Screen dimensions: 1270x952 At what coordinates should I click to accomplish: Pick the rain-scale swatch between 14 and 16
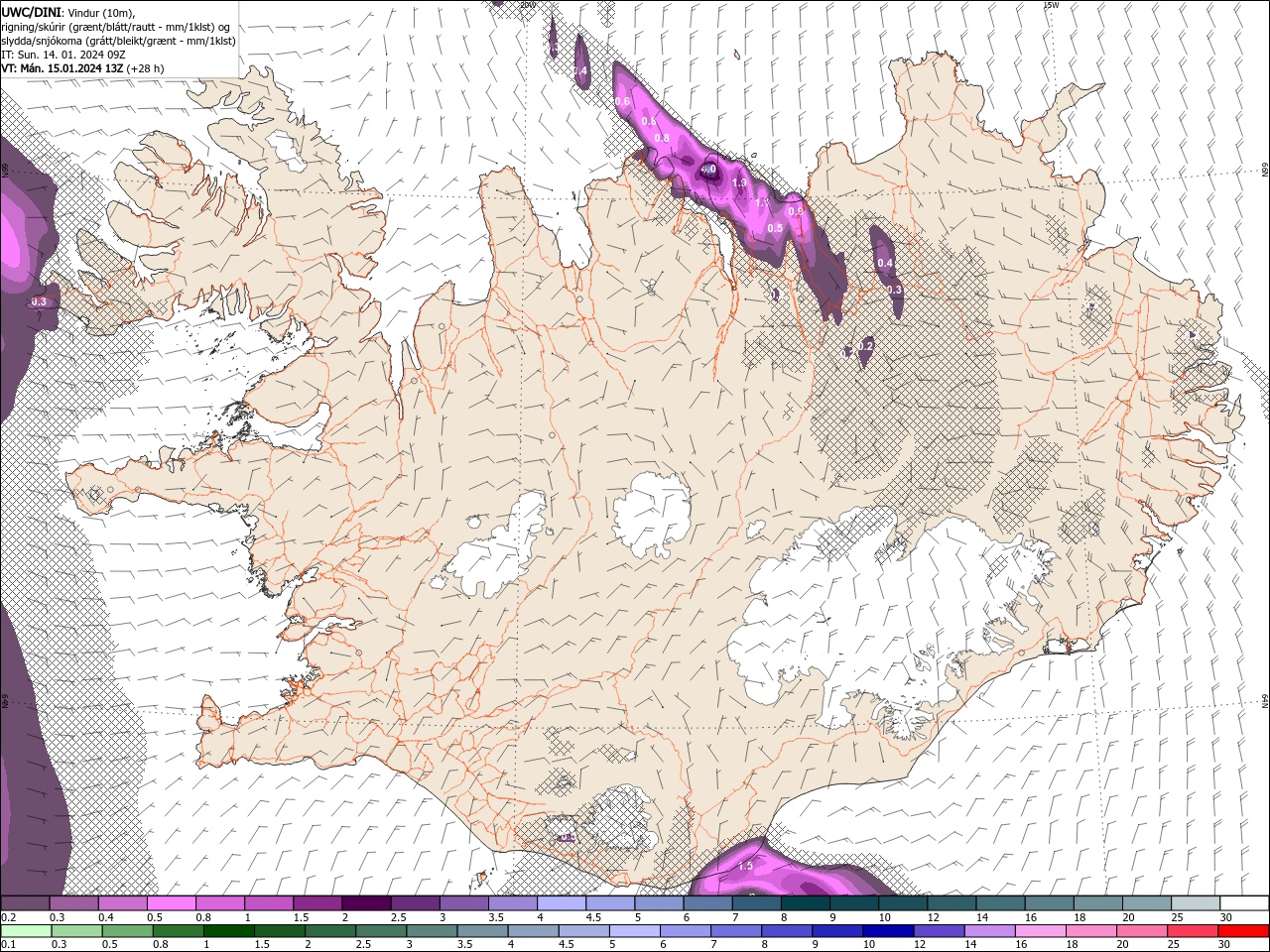(x=988, y=931)
